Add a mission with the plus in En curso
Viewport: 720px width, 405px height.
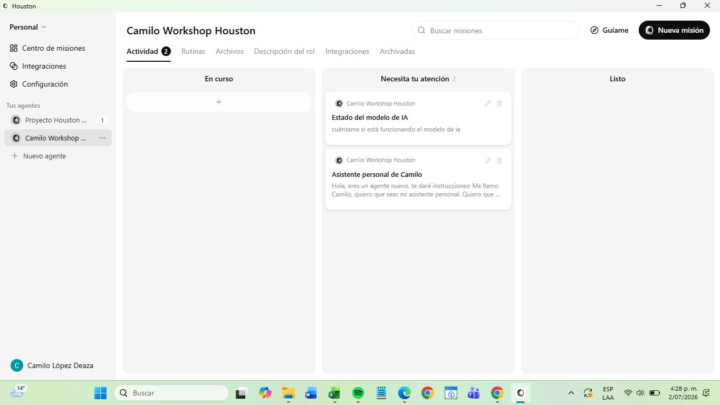219,102
